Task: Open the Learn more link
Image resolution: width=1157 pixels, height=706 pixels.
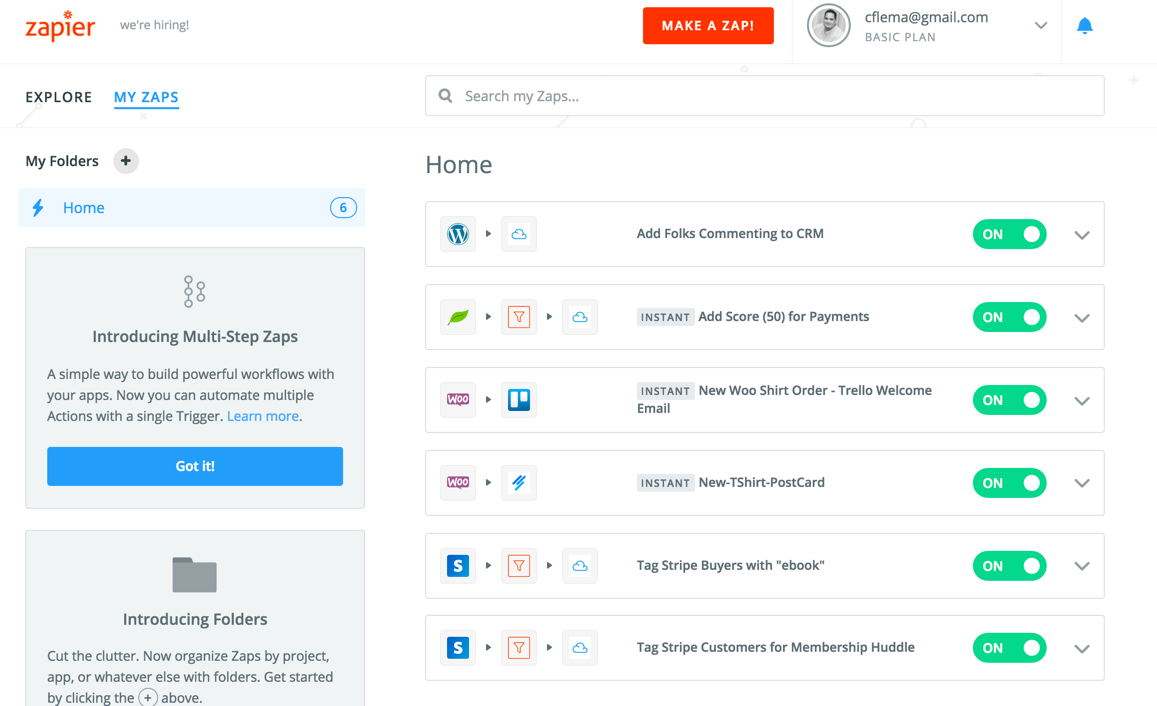Action: coord(262,416)
